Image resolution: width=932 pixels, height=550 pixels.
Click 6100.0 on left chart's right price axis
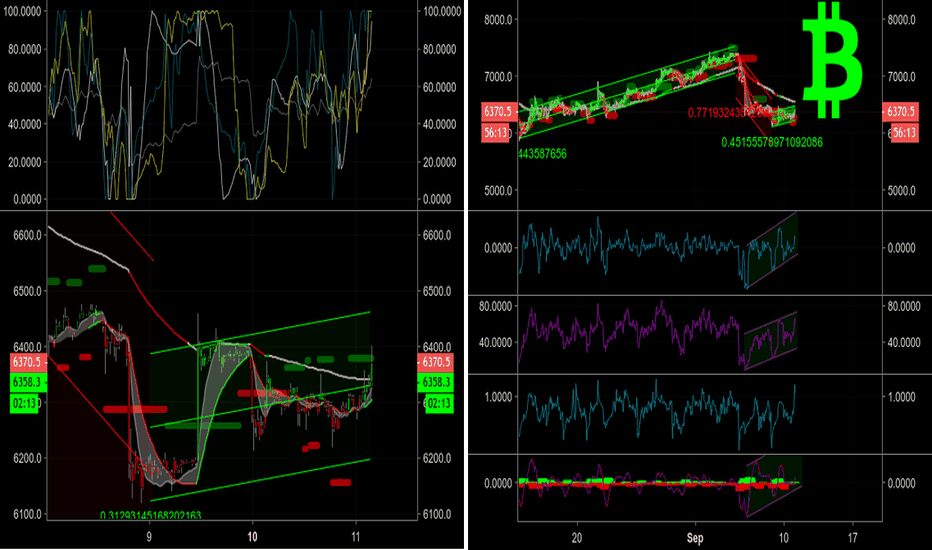438,514
